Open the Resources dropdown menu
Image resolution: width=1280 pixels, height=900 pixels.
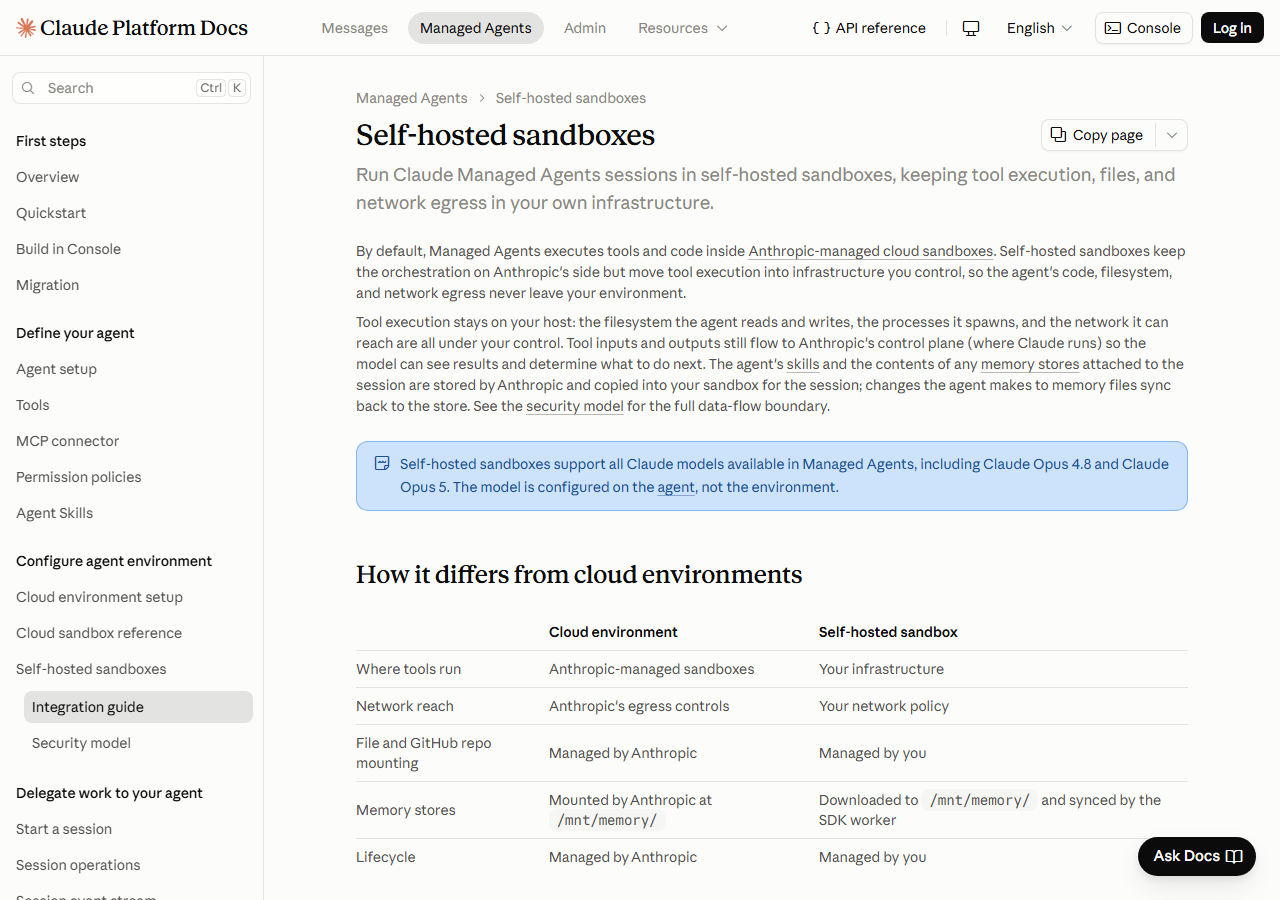[683, 28]
